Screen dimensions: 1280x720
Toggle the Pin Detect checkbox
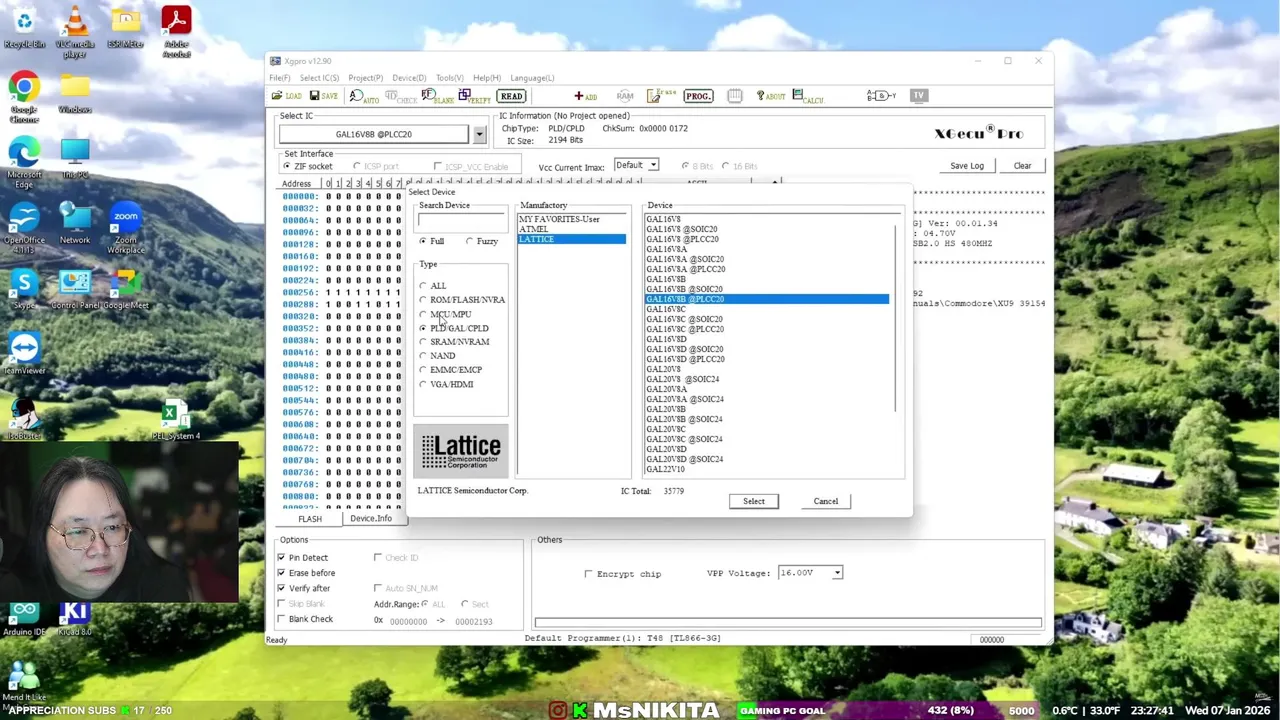click(x=281, y=558)
